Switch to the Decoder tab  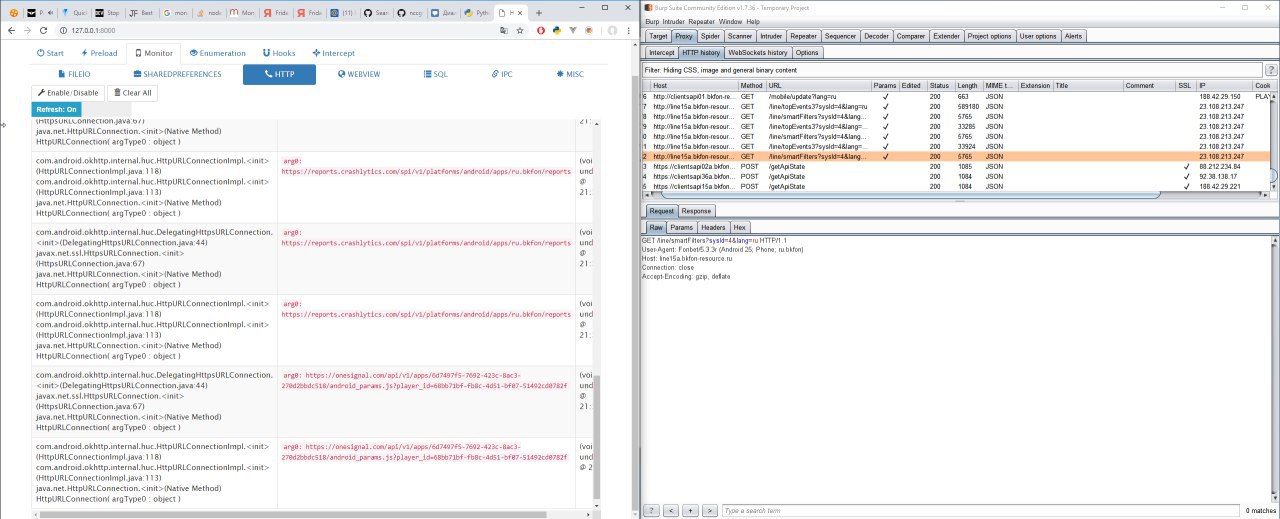point(876,36)
